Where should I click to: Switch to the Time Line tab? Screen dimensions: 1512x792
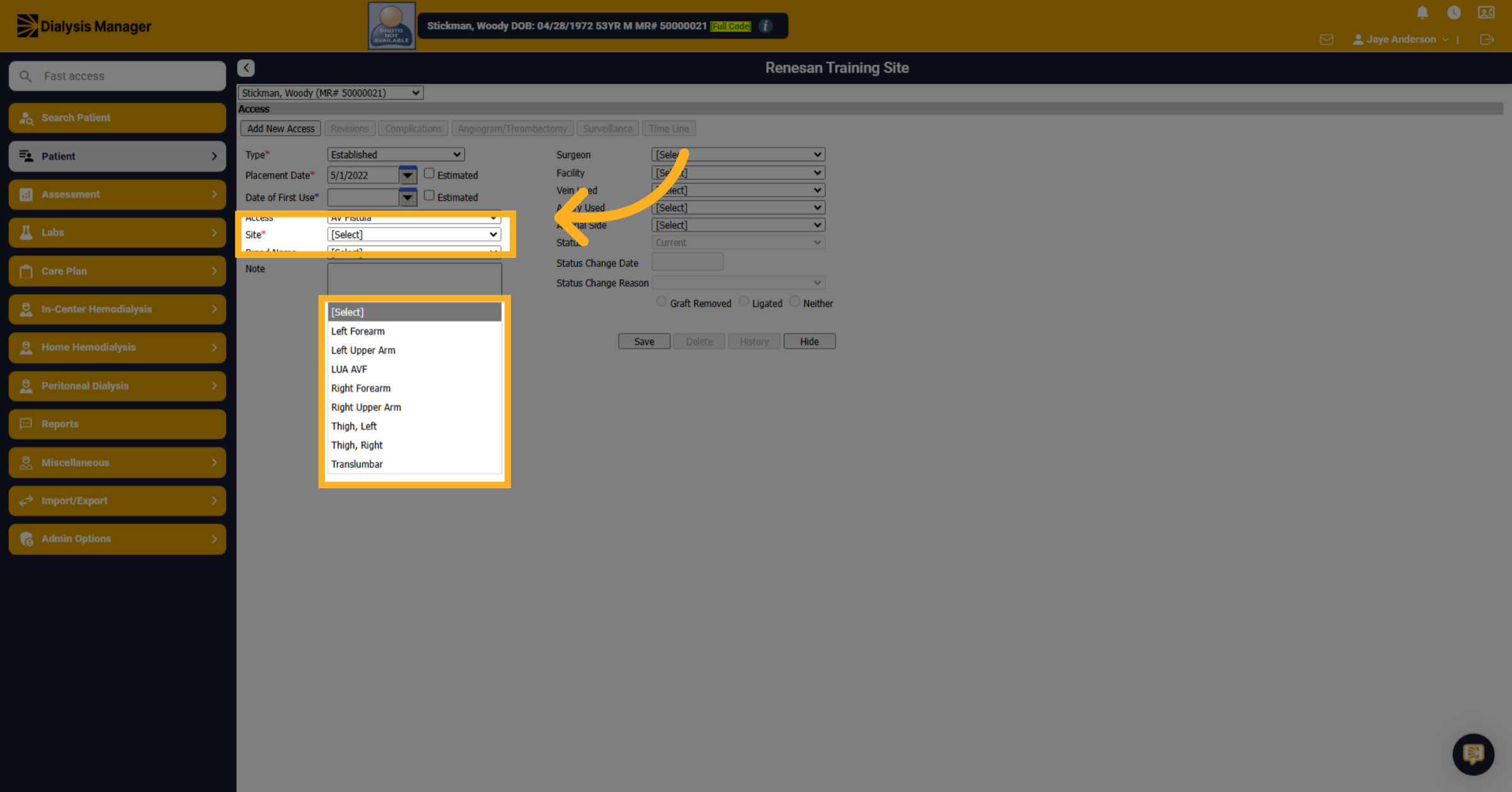pos(668,129)
